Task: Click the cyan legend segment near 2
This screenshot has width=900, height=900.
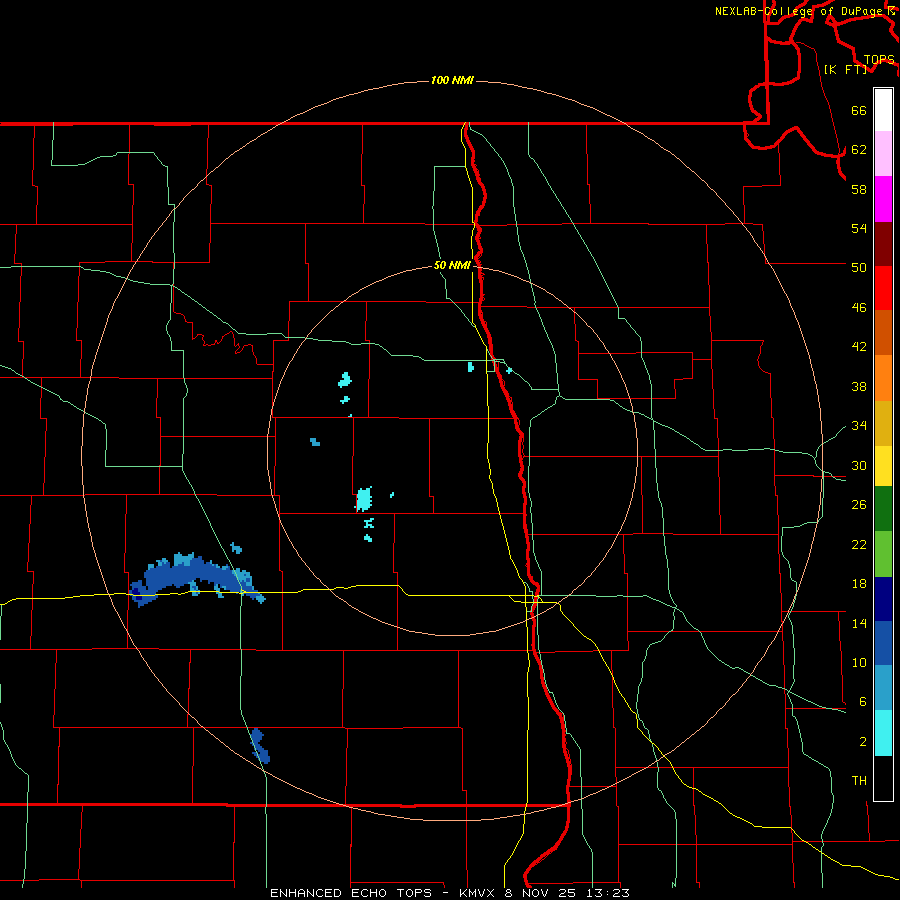Action: point(883,733)
